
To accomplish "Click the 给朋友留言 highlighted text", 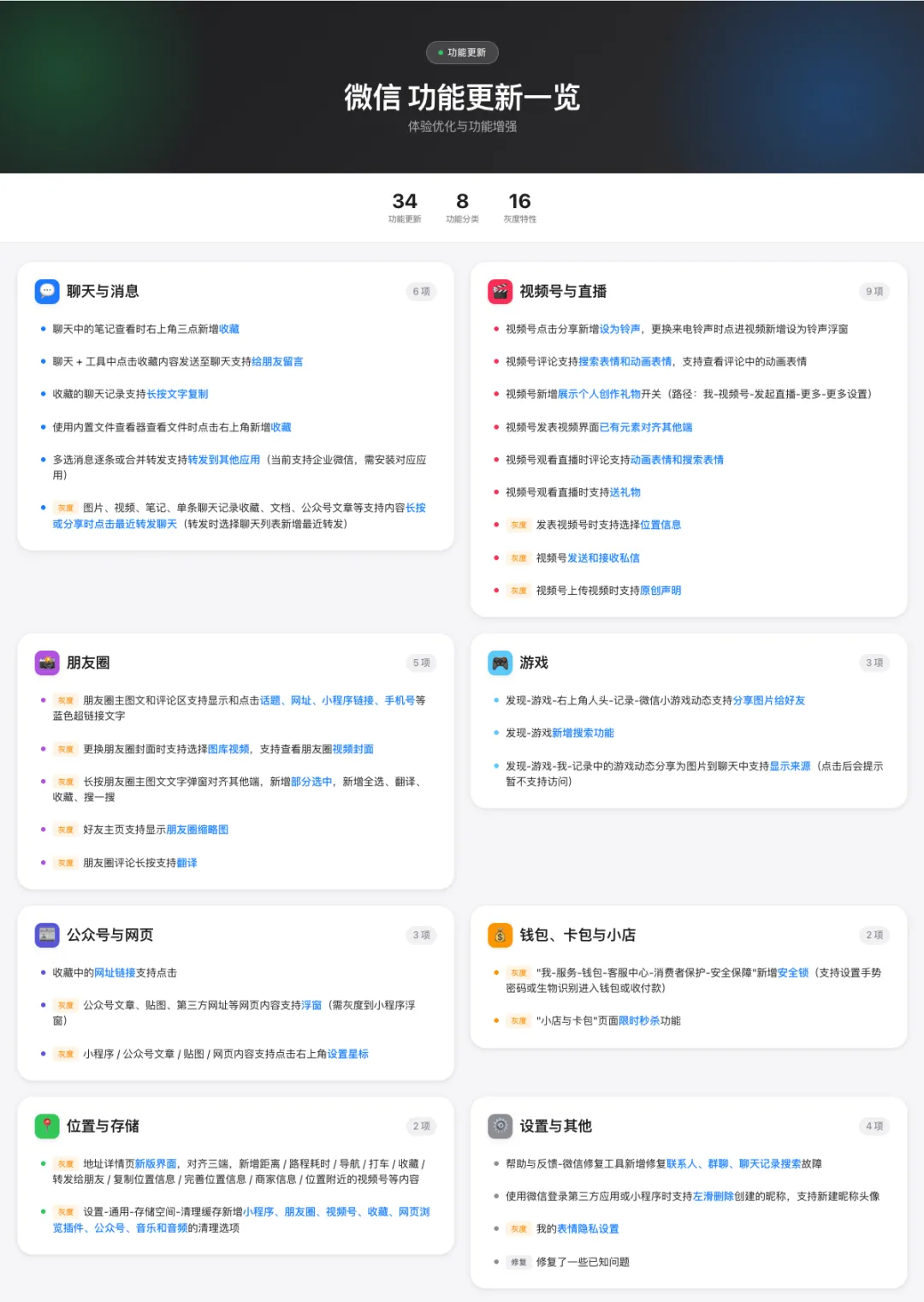I will (277, 361).
